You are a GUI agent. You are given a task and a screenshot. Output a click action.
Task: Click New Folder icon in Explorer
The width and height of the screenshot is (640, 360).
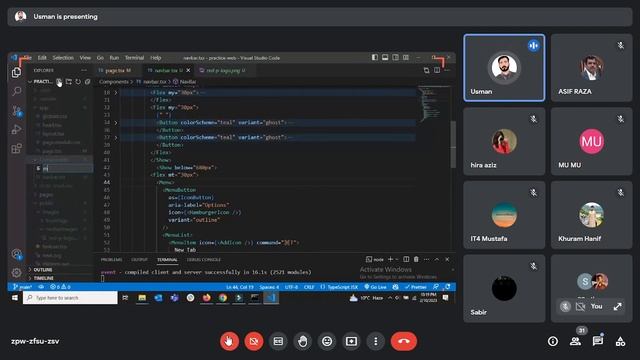click(x=69, y=82)
